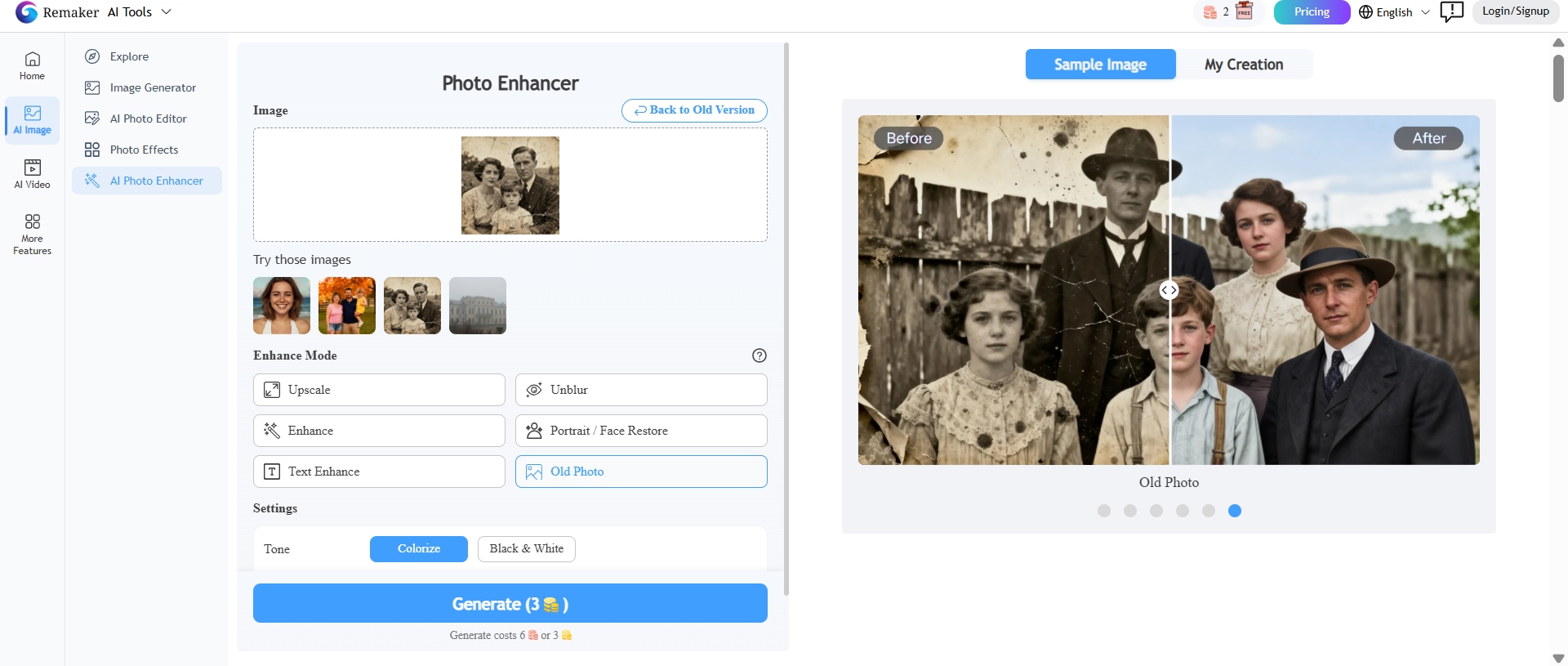Open More Features in the sidebar

coord(33,235)
